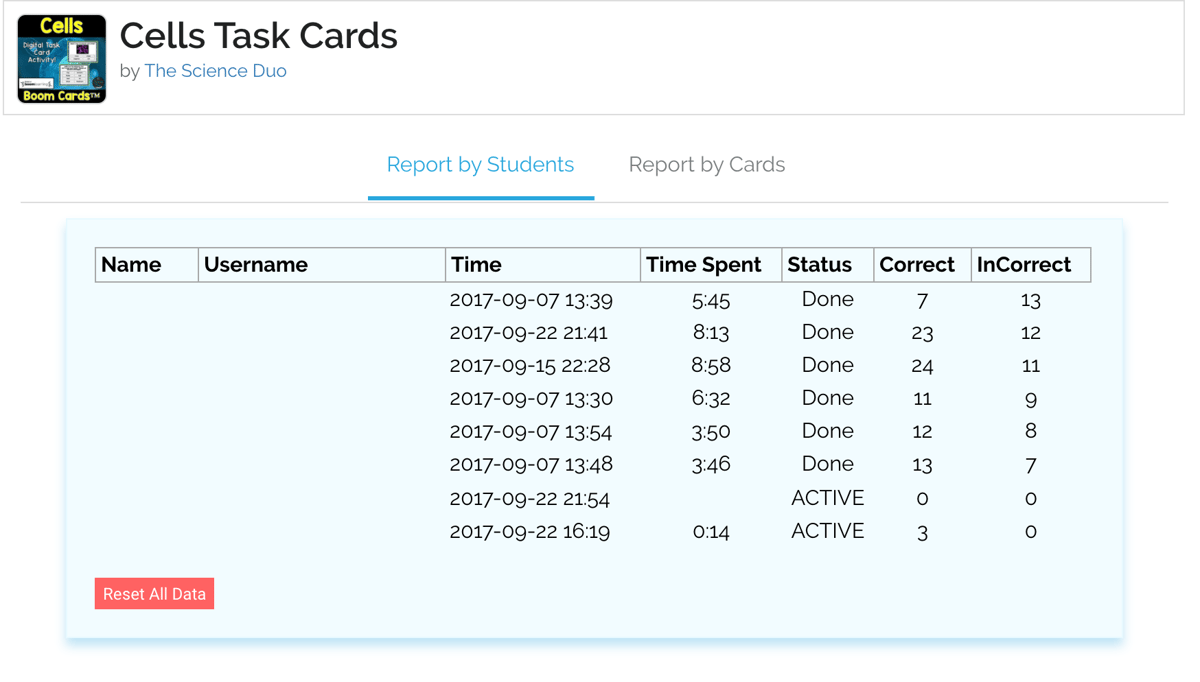The width and height of the screenshot is (1200, 682).
Task: Select the row dated 2017-09-07 13:30
Action: click(x=531, y=399)
